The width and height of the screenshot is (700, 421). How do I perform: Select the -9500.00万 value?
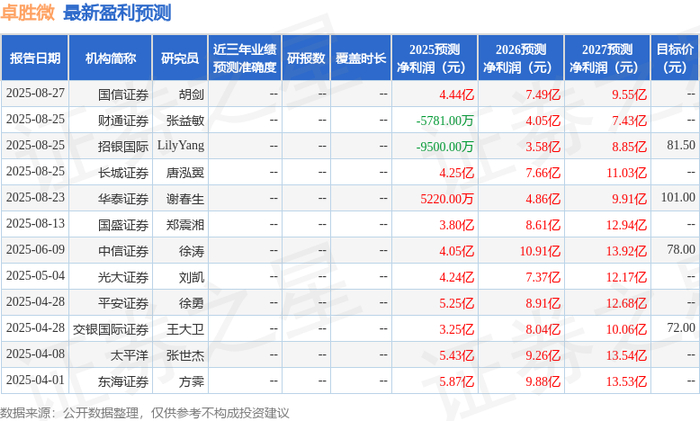pos(445,146)
